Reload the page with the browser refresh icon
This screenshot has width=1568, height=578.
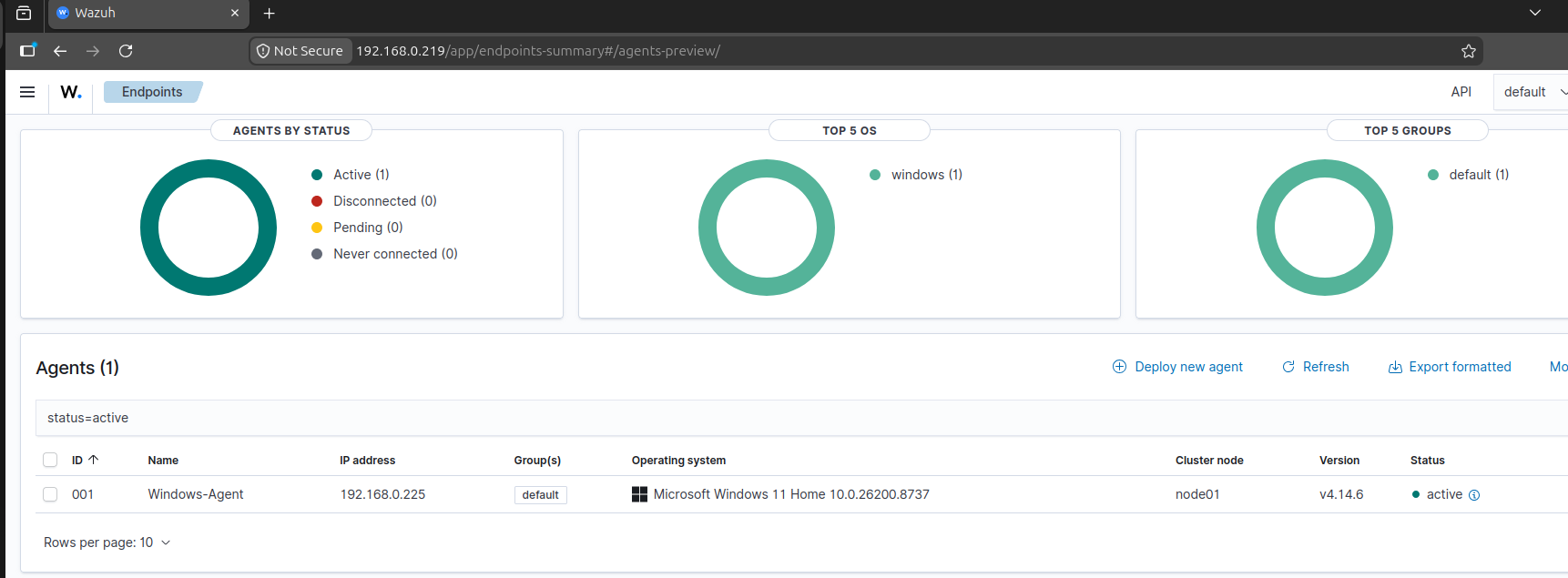tap(126, 51)
